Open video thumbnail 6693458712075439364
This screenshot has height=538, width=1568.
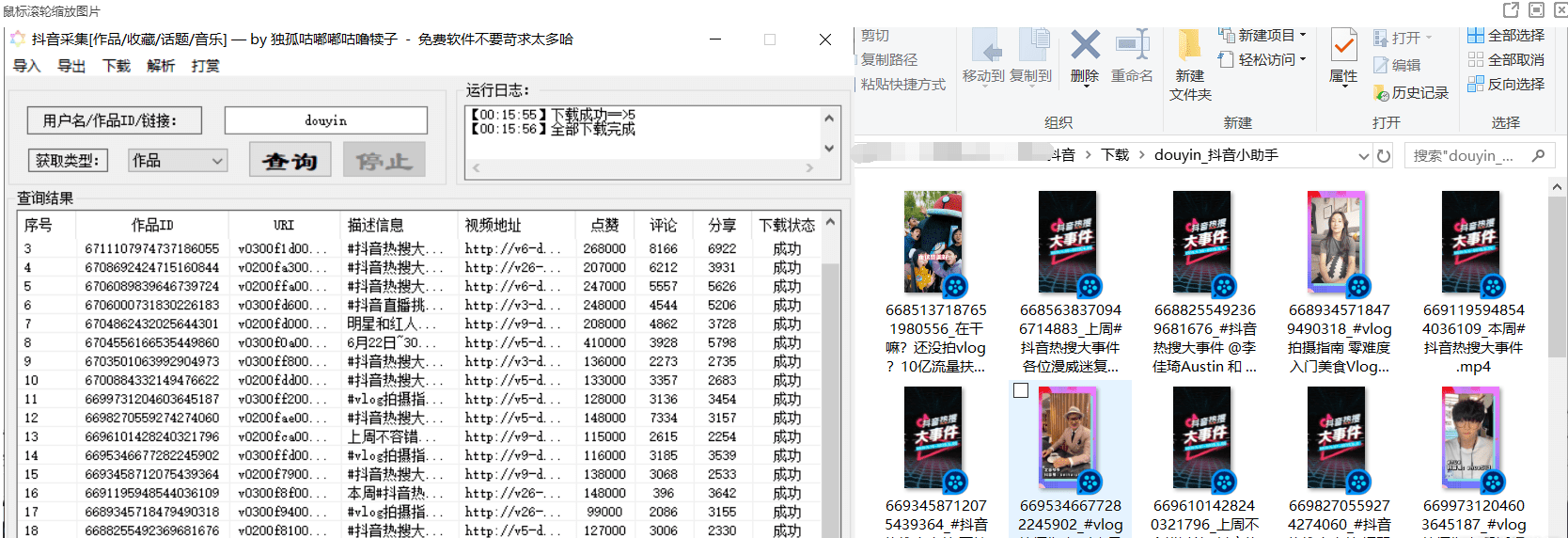pyautogui.click(x=933, y=439)
